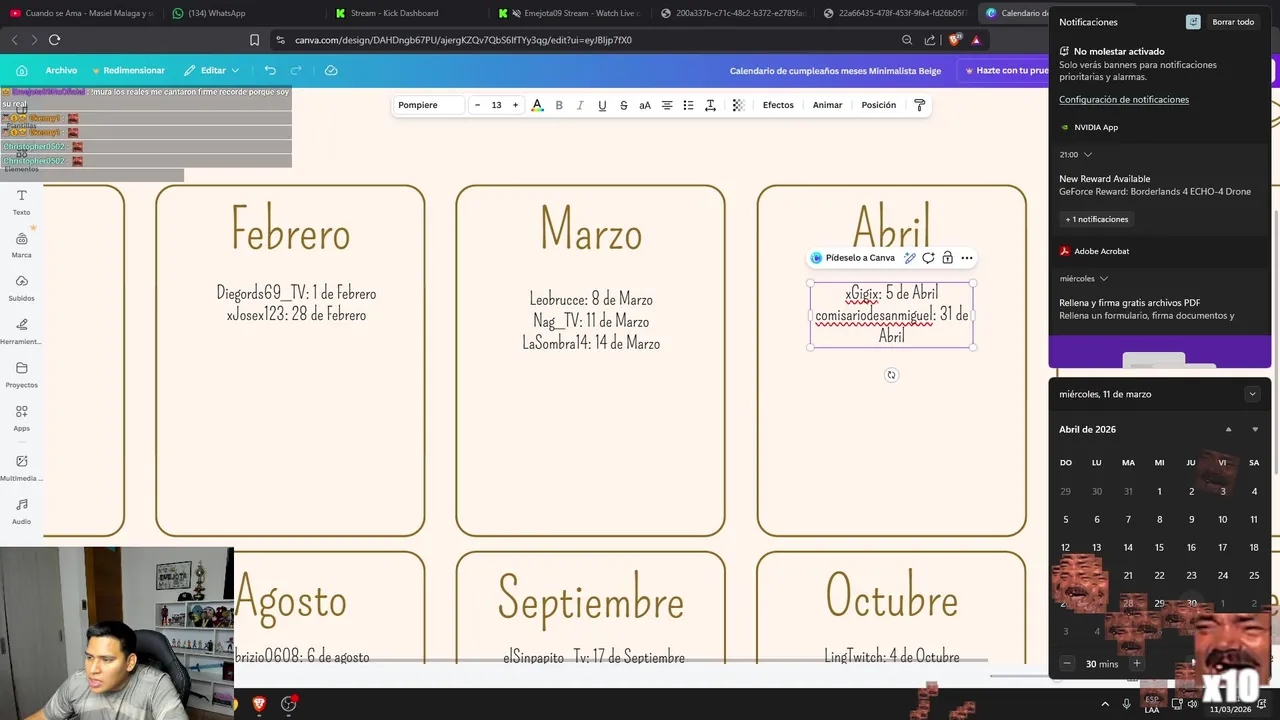The width and height of the screenshot is (1280, 720).
Task: Decrease the font size with the minus button
Action: point(477,105)
